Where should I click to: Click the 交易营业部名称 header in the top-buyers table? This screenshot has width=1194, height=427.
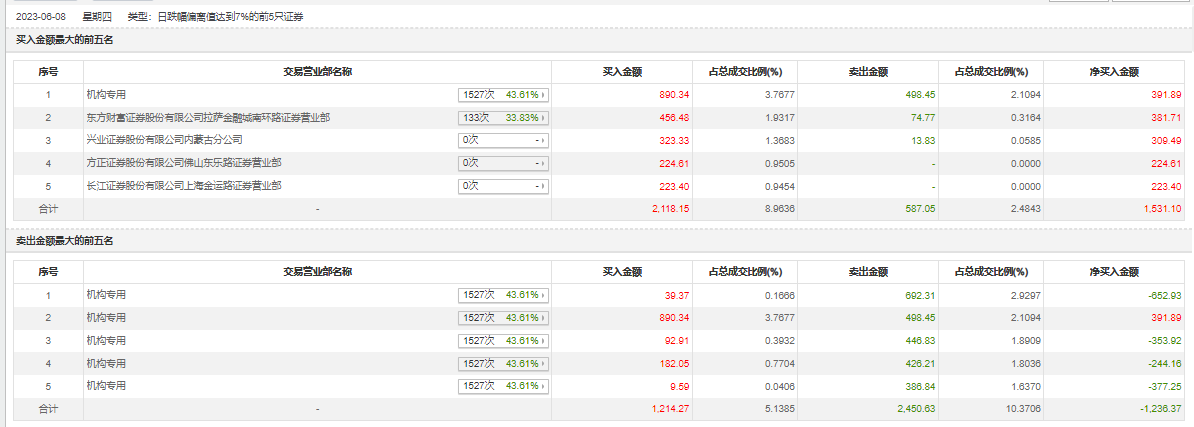pos(316,72)
